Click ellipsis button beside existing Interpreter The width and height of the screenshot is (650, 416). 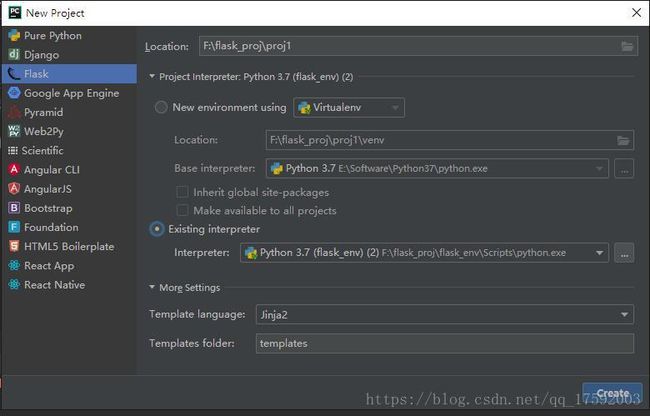tap(624, 253)
